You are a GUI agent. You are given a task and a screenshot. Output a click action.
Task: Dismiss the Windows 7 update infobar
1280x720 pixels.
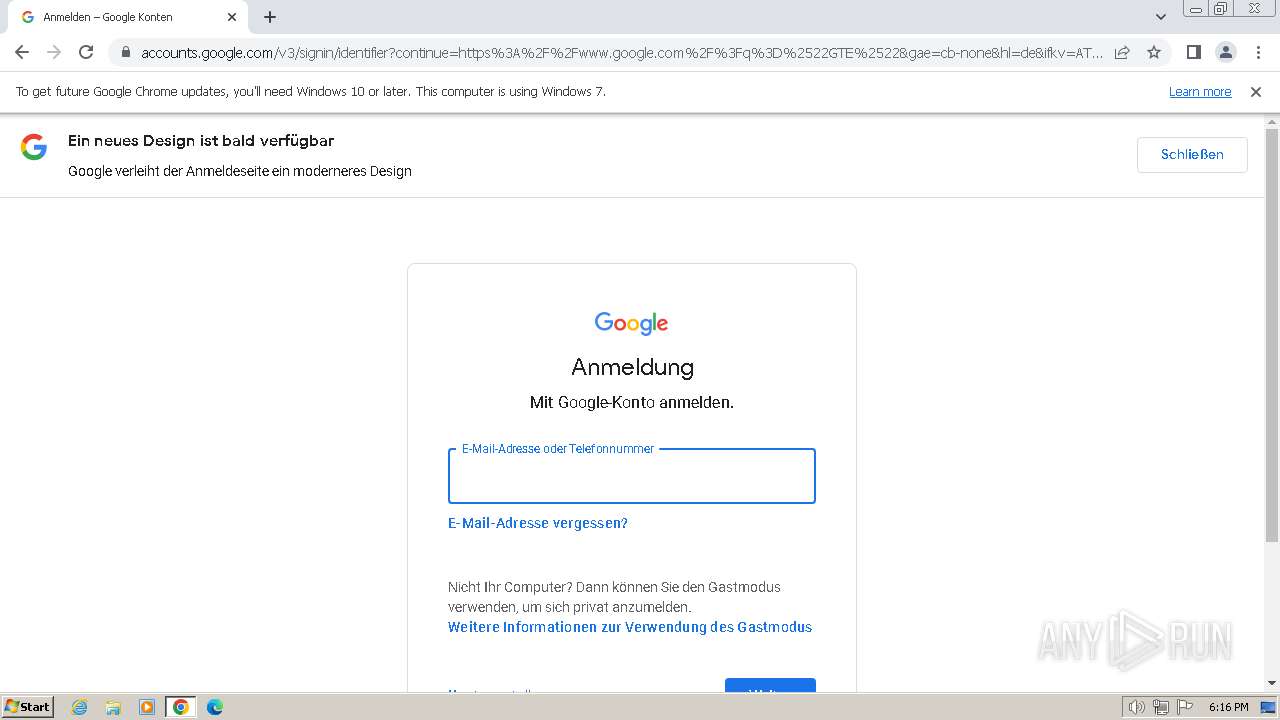[1256, 92]
